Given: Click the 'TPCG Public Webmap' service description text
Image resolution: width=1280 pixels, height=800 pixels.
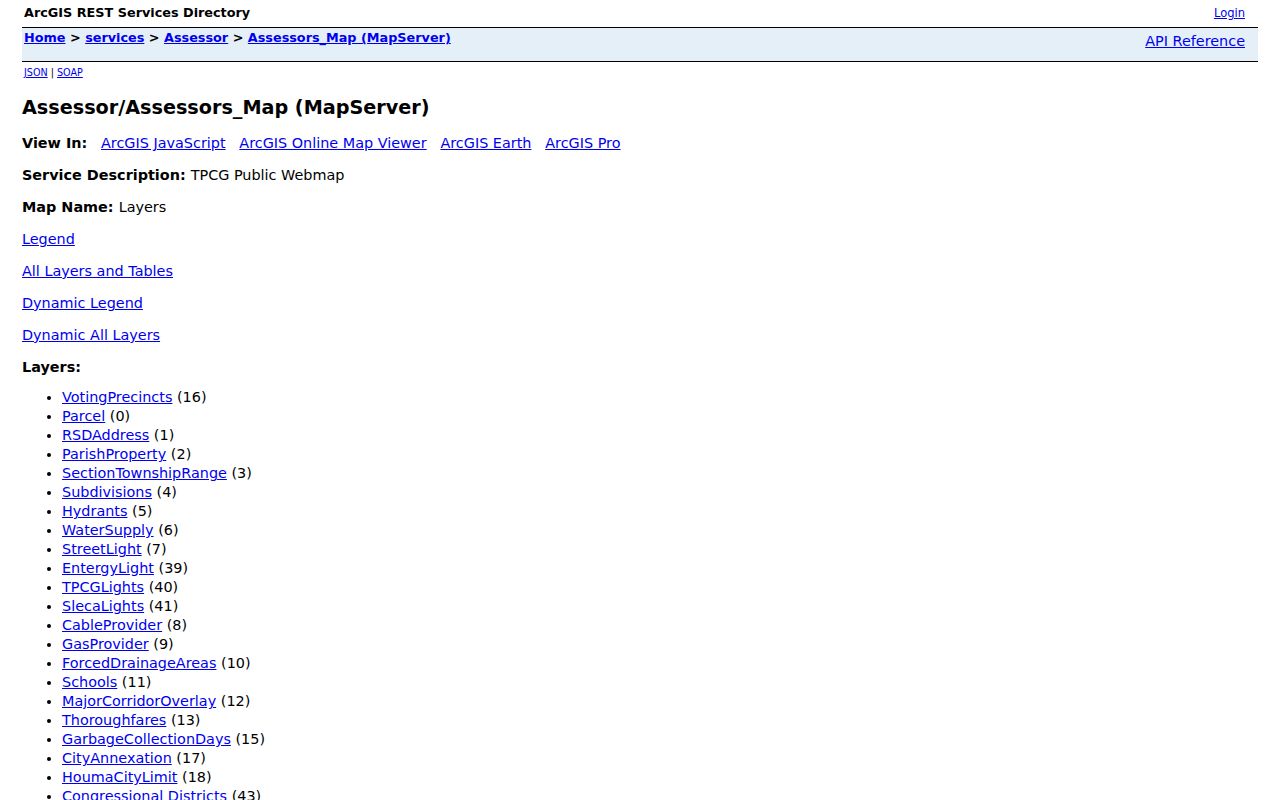Looking at the screenshot, I should [267, 175].
